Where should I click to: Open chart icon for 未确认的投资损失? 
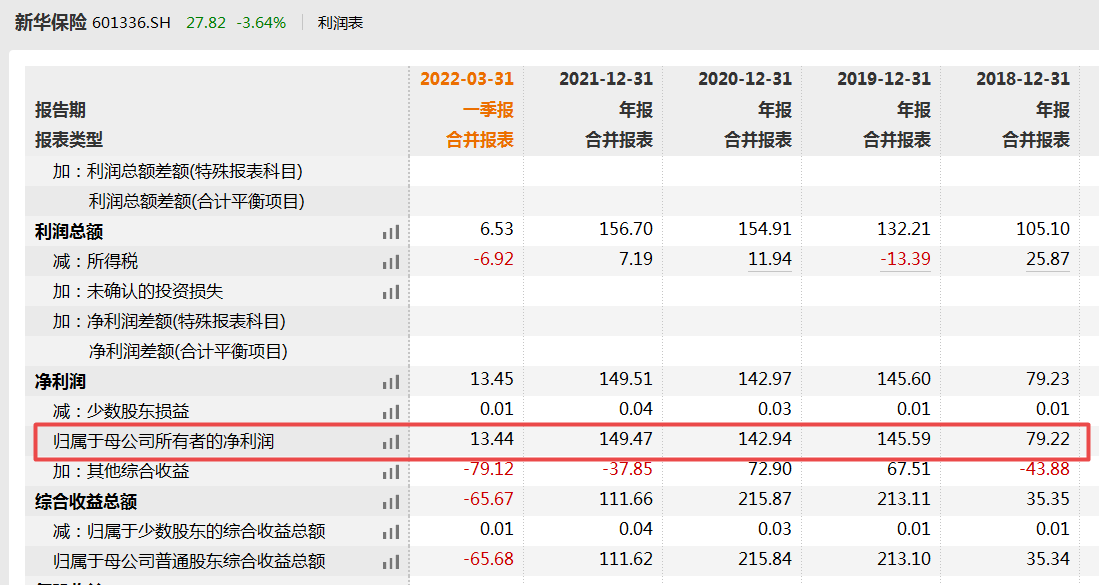click(390, 293)
